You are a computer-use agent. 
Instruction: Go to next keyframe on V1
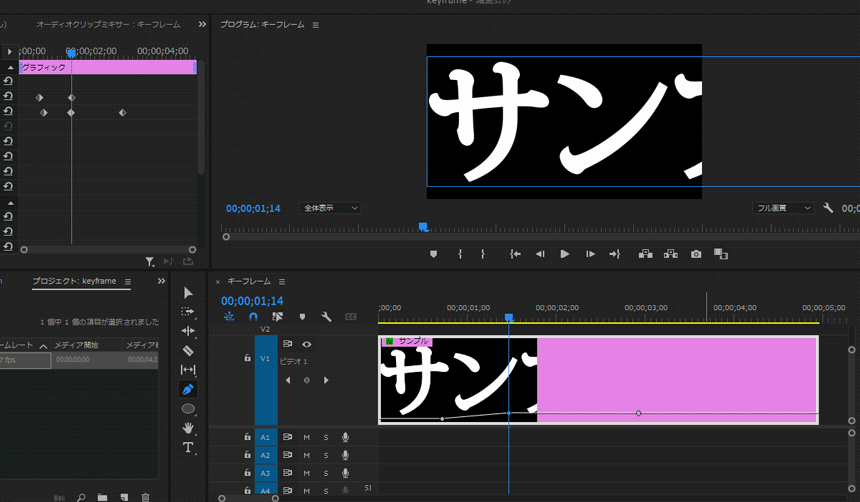coord(326,380)
